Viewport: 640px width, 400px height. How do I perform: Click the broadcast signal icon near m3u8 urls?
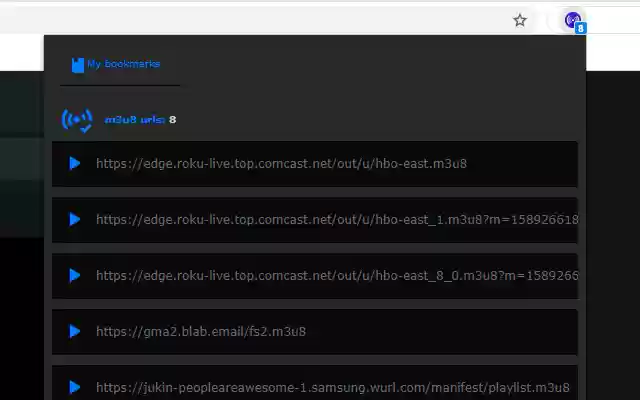(77, 120)
